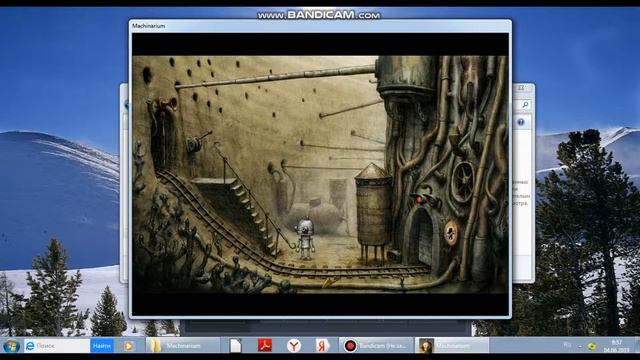Open the Windows Start menu
The width and height of the screenshot is (640, 360).
11,346
